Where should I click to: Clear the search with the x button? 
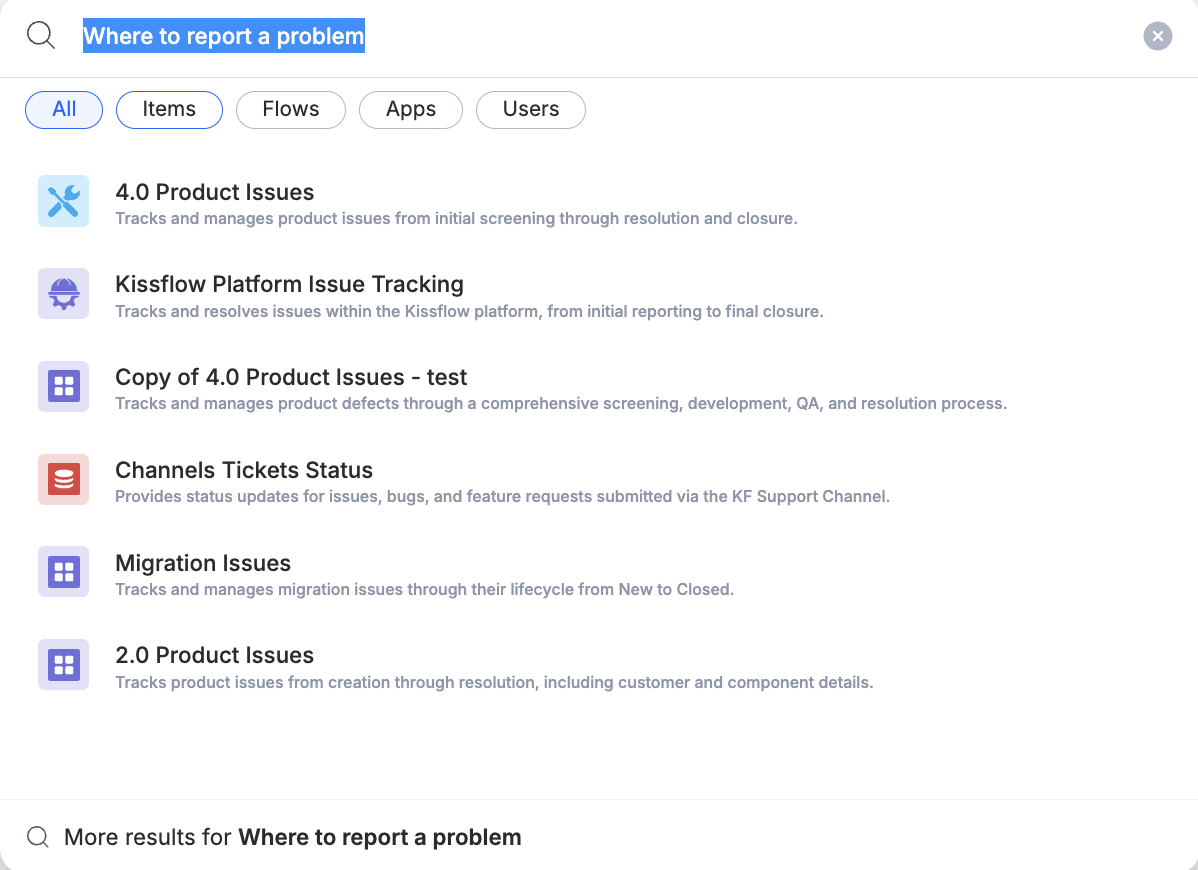click(x=1157, y=36)
